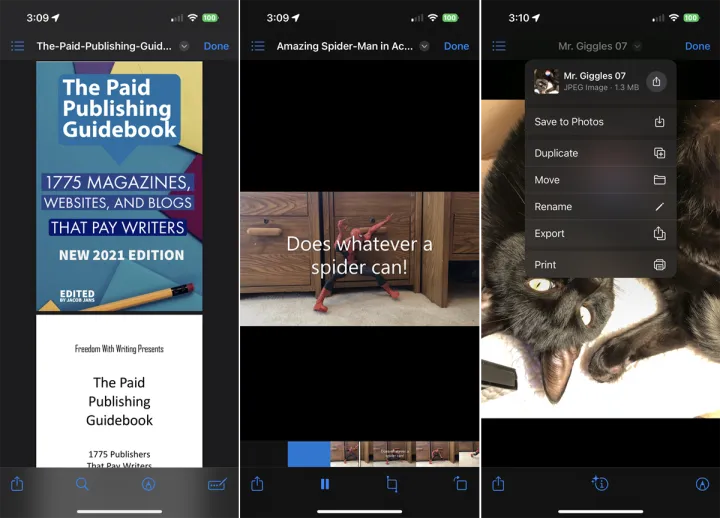Tap Done on the Spider-Man video
The width and height of the screenshot is (720, 518).
point(456,46)
